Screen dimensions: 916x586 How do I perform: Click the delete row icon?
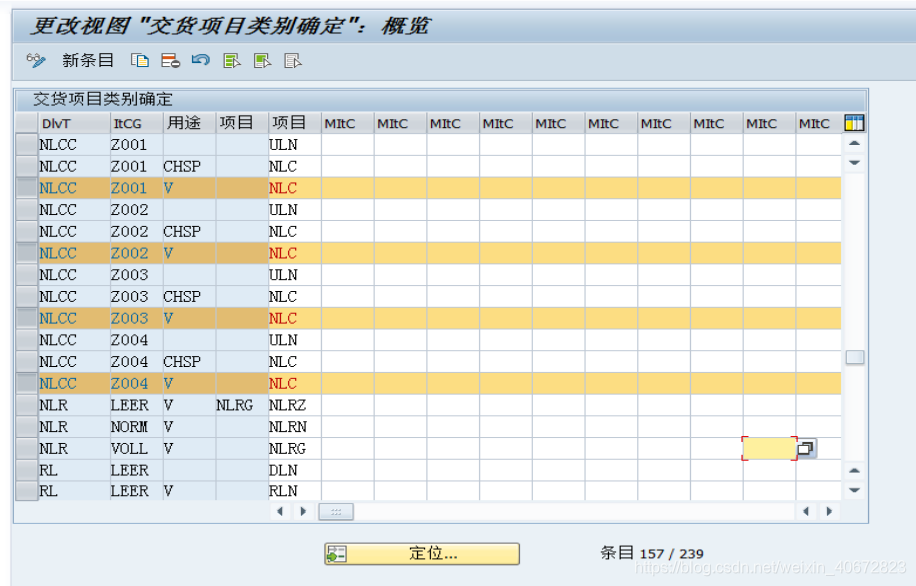171,61
